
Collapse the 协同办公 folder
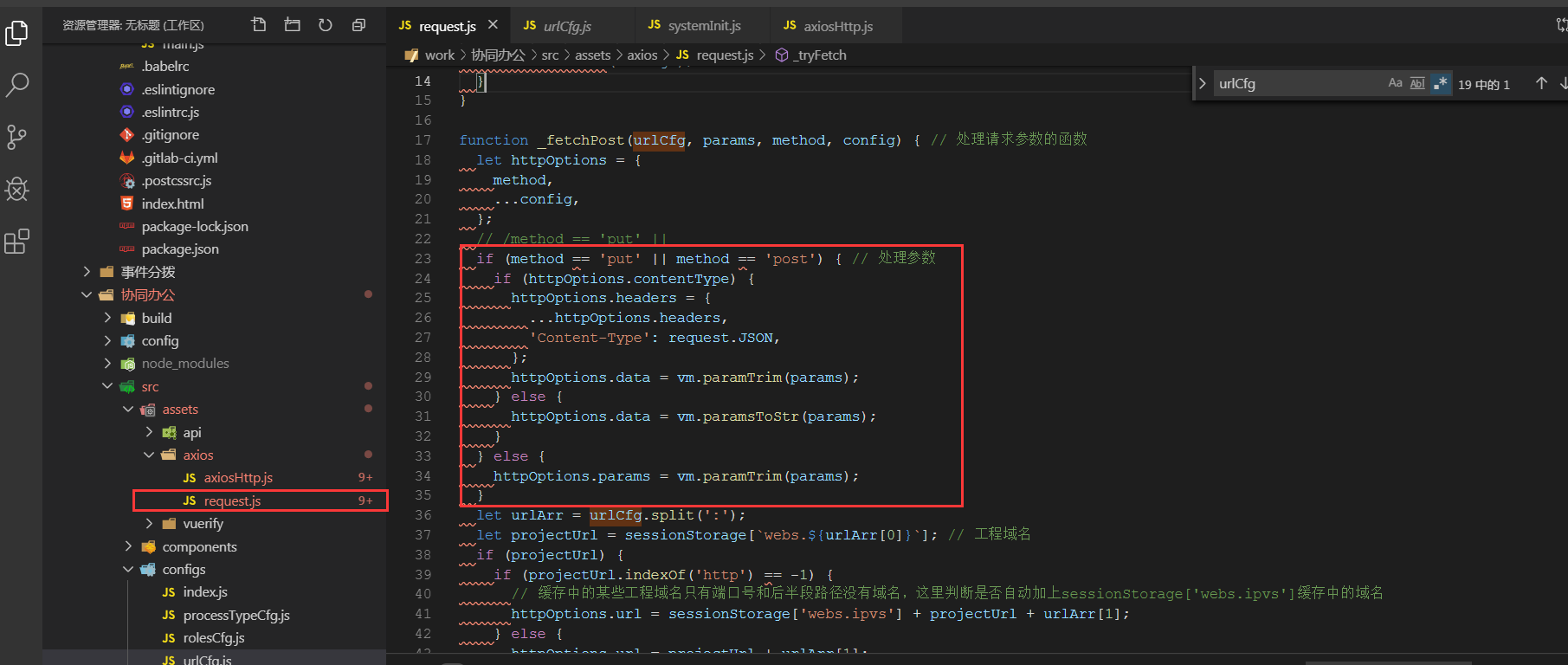(87, 294)
